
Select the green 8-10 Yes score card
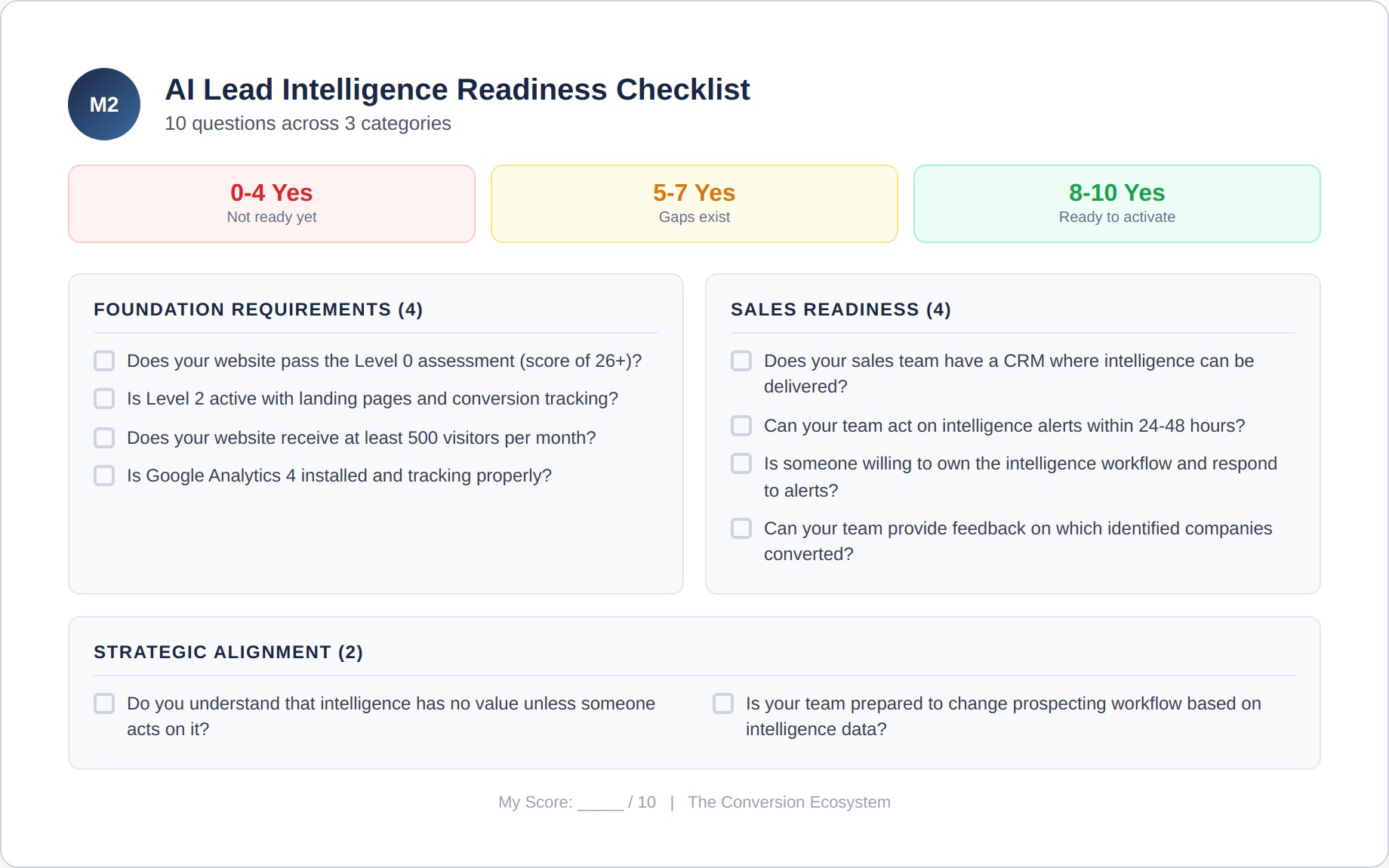point(1117,204)
